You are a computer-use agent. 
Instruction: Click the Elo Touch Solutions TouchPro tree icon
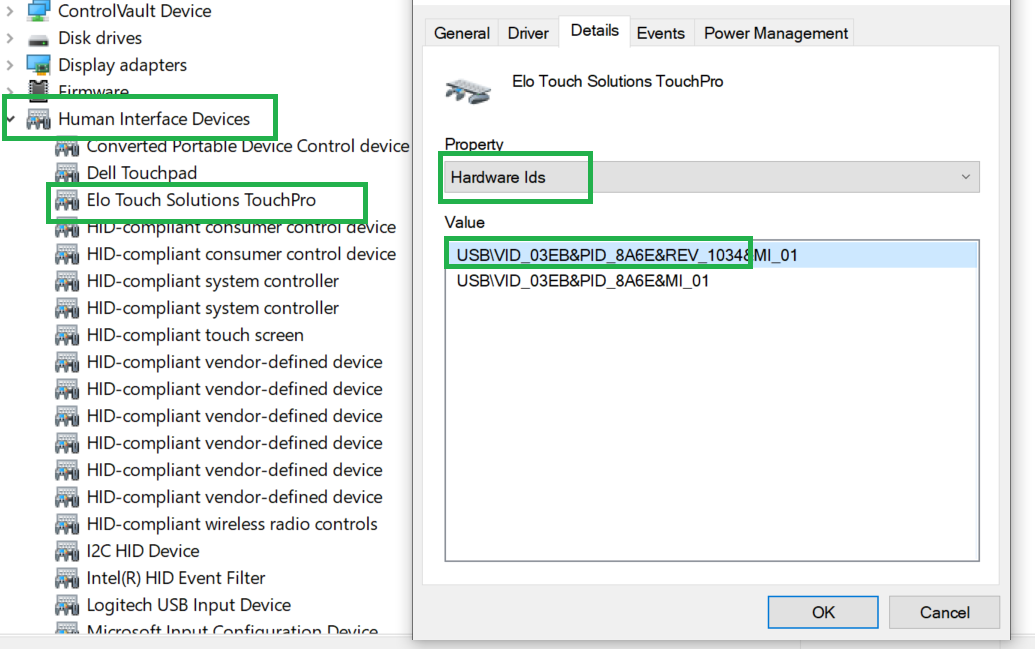(67, 200)
